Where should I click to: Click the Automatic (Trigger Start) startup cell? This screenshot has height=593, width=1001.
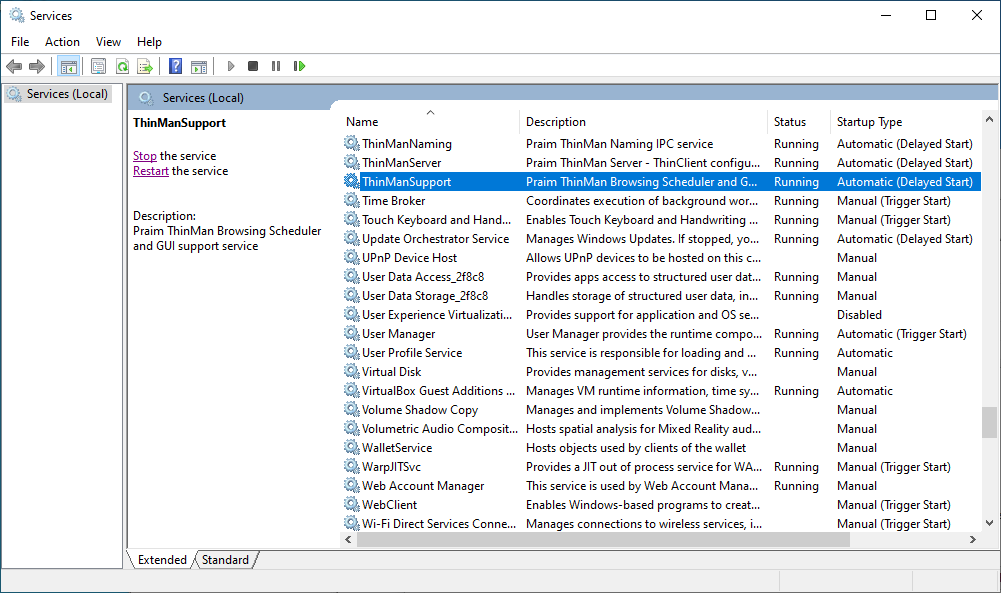901,334
